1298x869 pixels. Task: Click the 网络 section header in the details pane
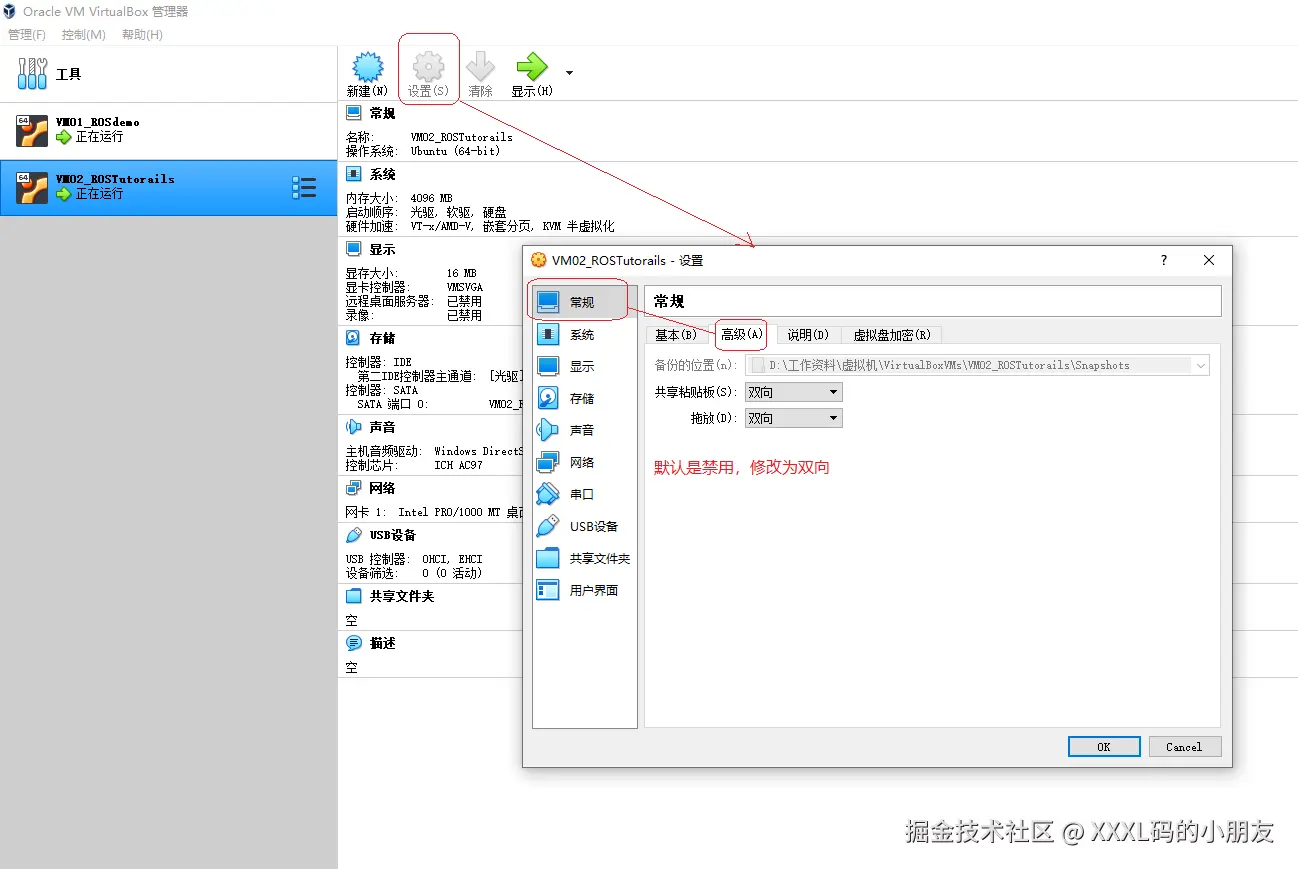[382, 488]
